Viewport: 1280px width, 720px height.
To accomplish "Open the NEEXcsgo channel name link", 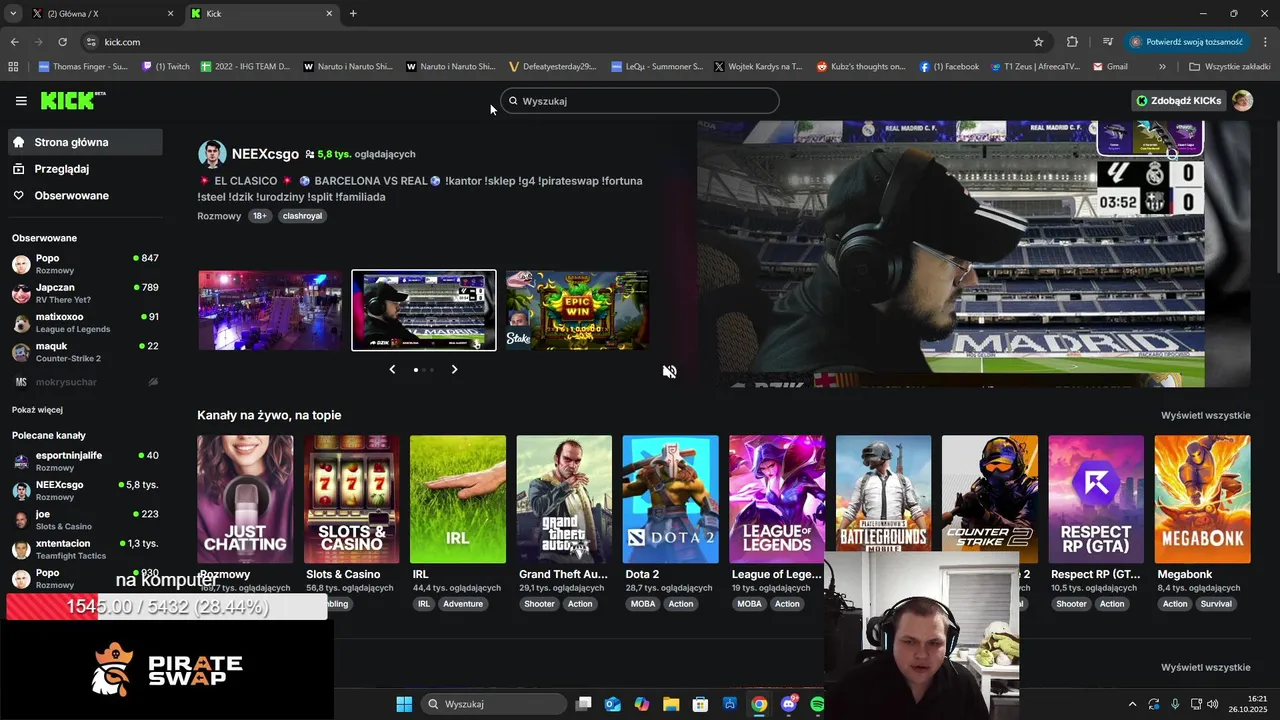I will point(265,154).
